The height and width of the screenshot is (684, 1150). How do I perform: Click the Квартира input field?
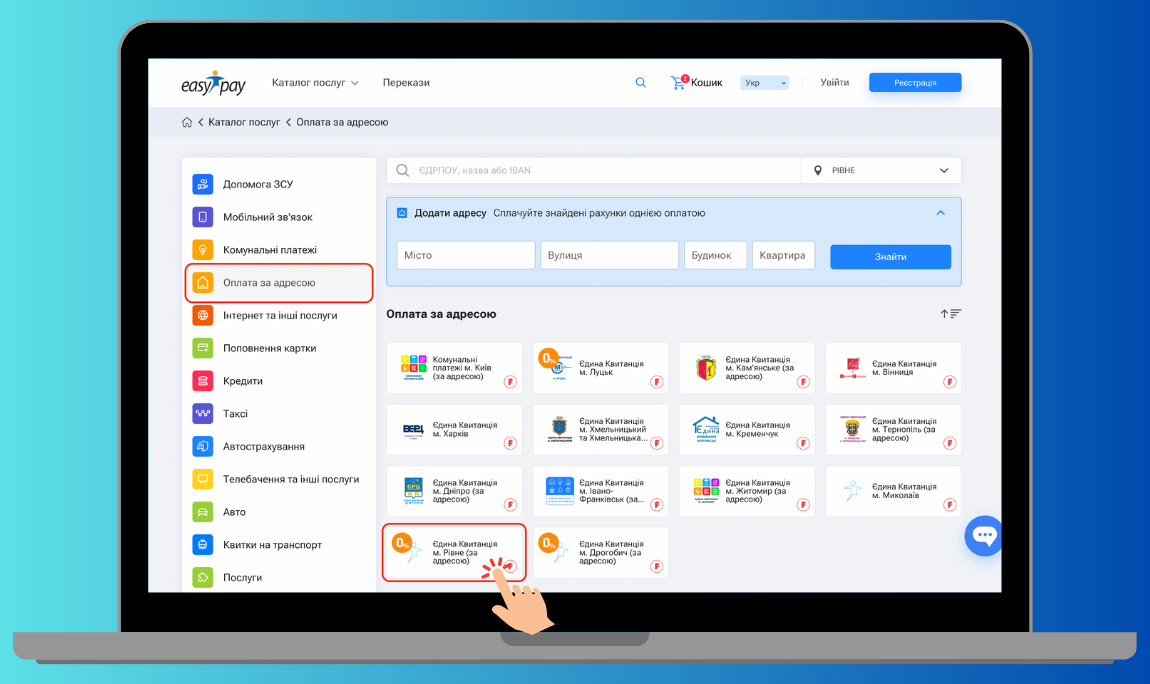783,255
